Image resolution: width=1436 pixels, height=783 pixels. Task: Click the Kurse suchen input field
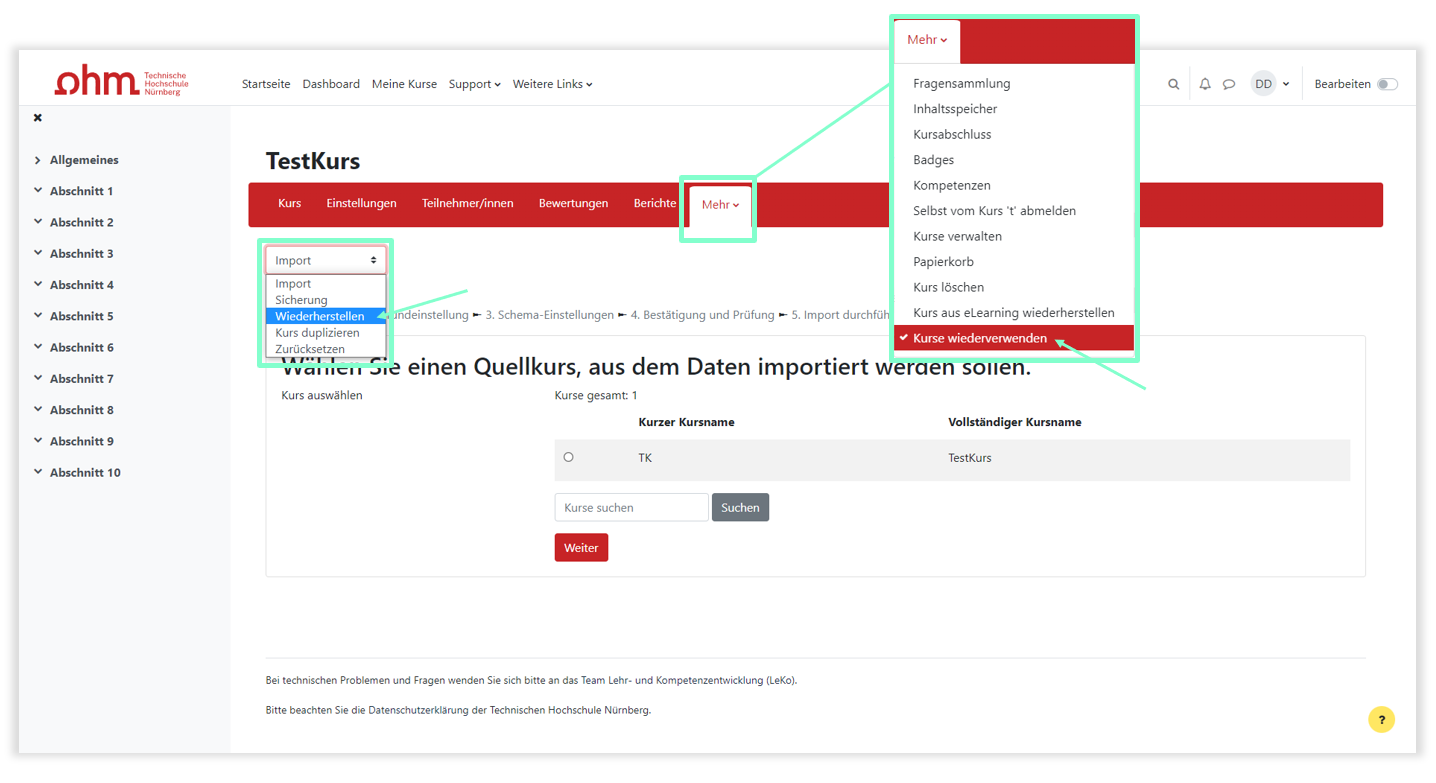(x=631, y=508)
